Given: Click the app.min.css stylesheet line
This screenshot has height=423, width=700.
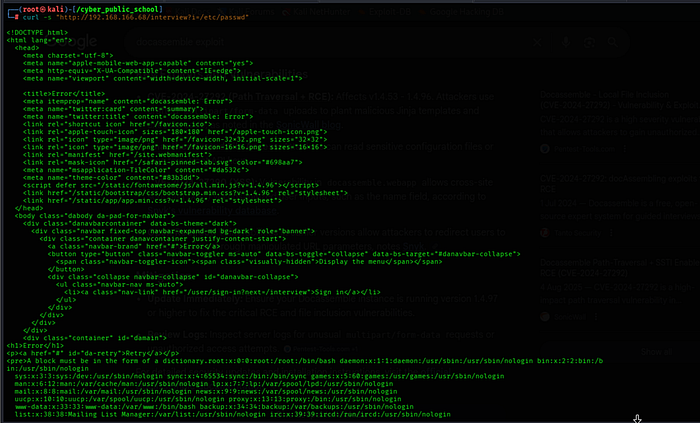Looking at the screenshot, I should [x=152, y=200].
